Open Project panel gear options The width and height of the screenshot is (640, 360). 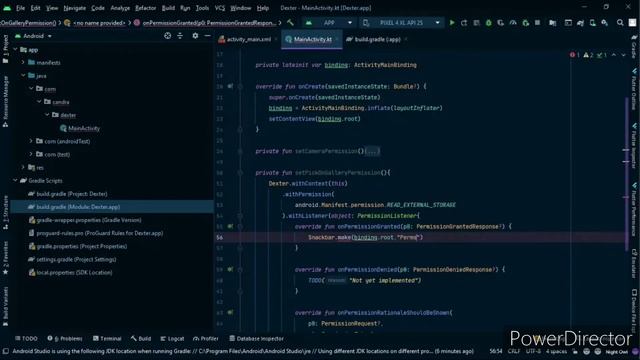click(x=195, y=36)
